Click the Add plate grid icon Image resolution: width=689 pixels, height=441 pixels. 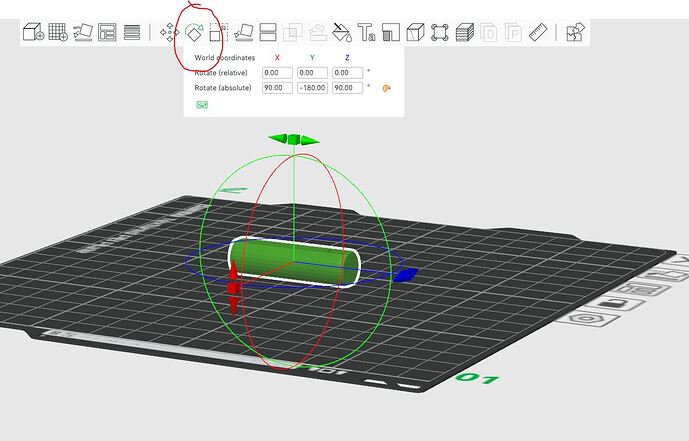[x=58, y=32]
